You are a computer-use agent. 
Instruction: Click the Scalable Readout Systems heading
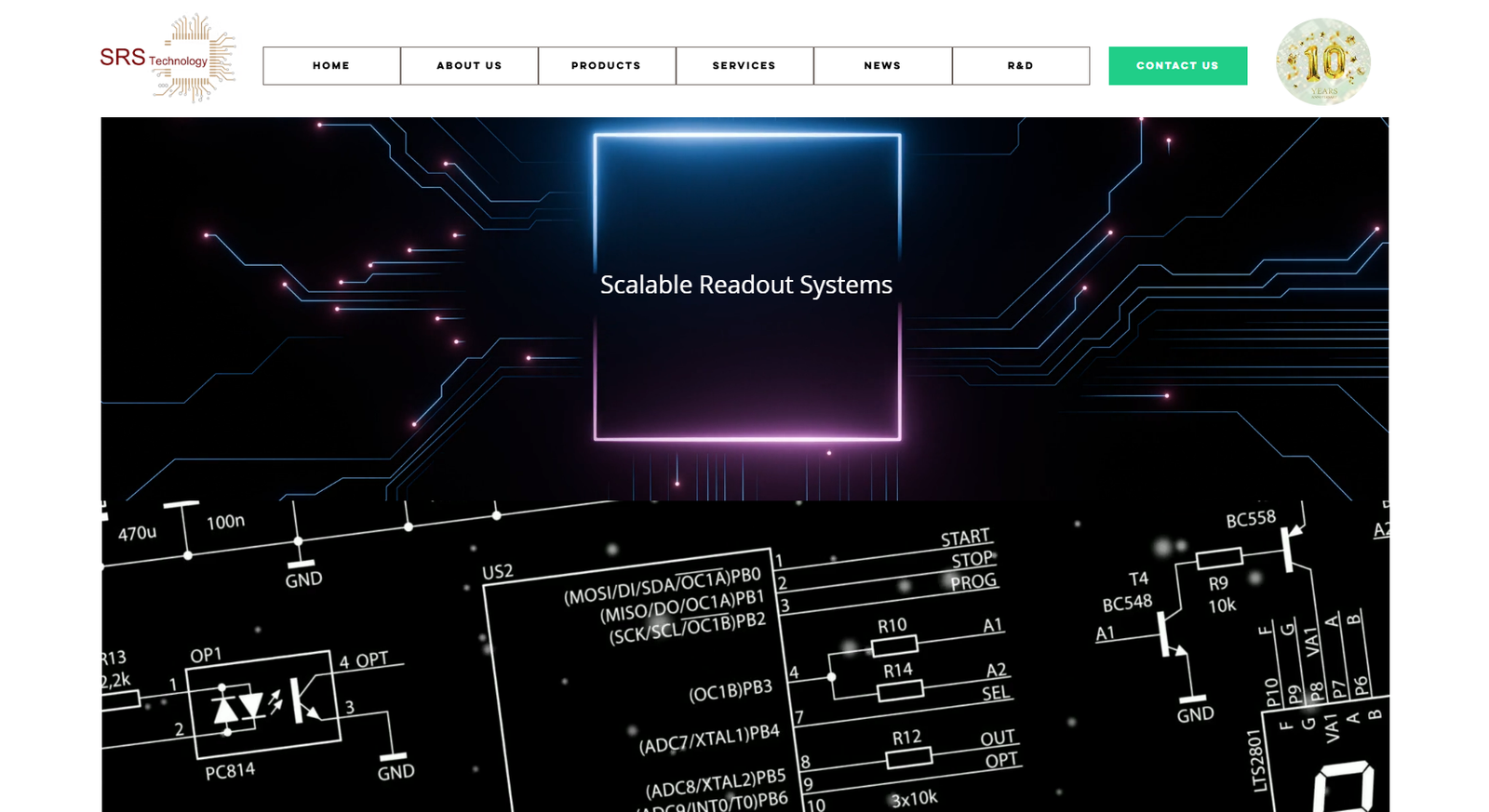tap(745, 285)
